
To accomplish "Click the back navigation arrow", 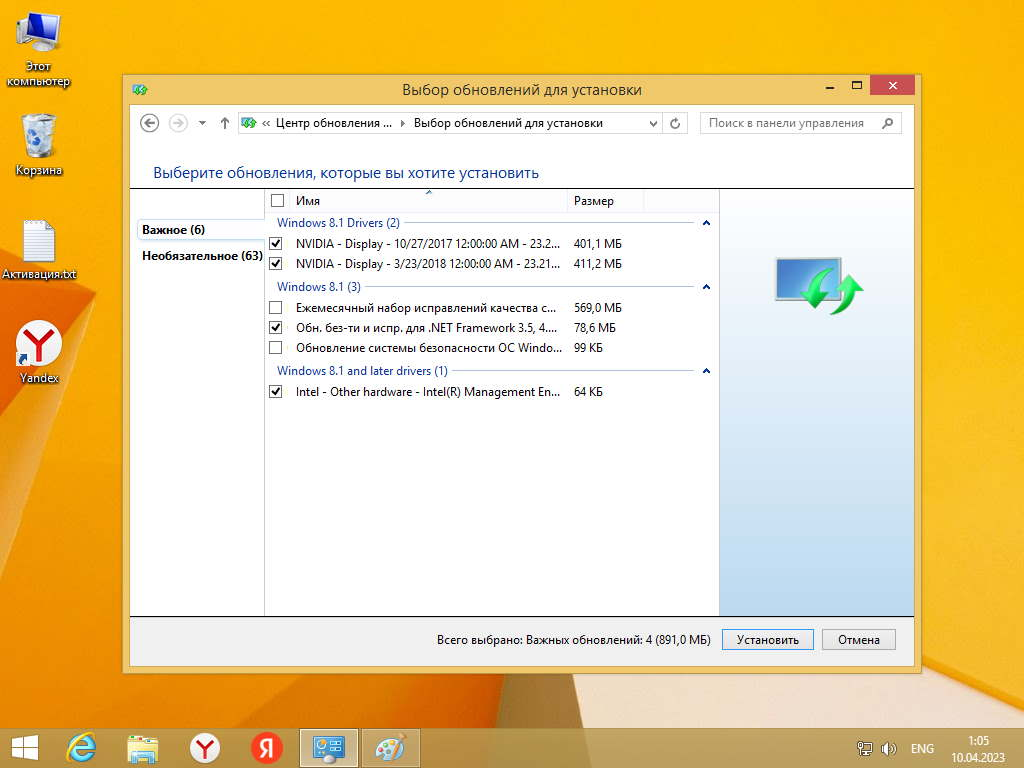I will click(x=150, y=122).
